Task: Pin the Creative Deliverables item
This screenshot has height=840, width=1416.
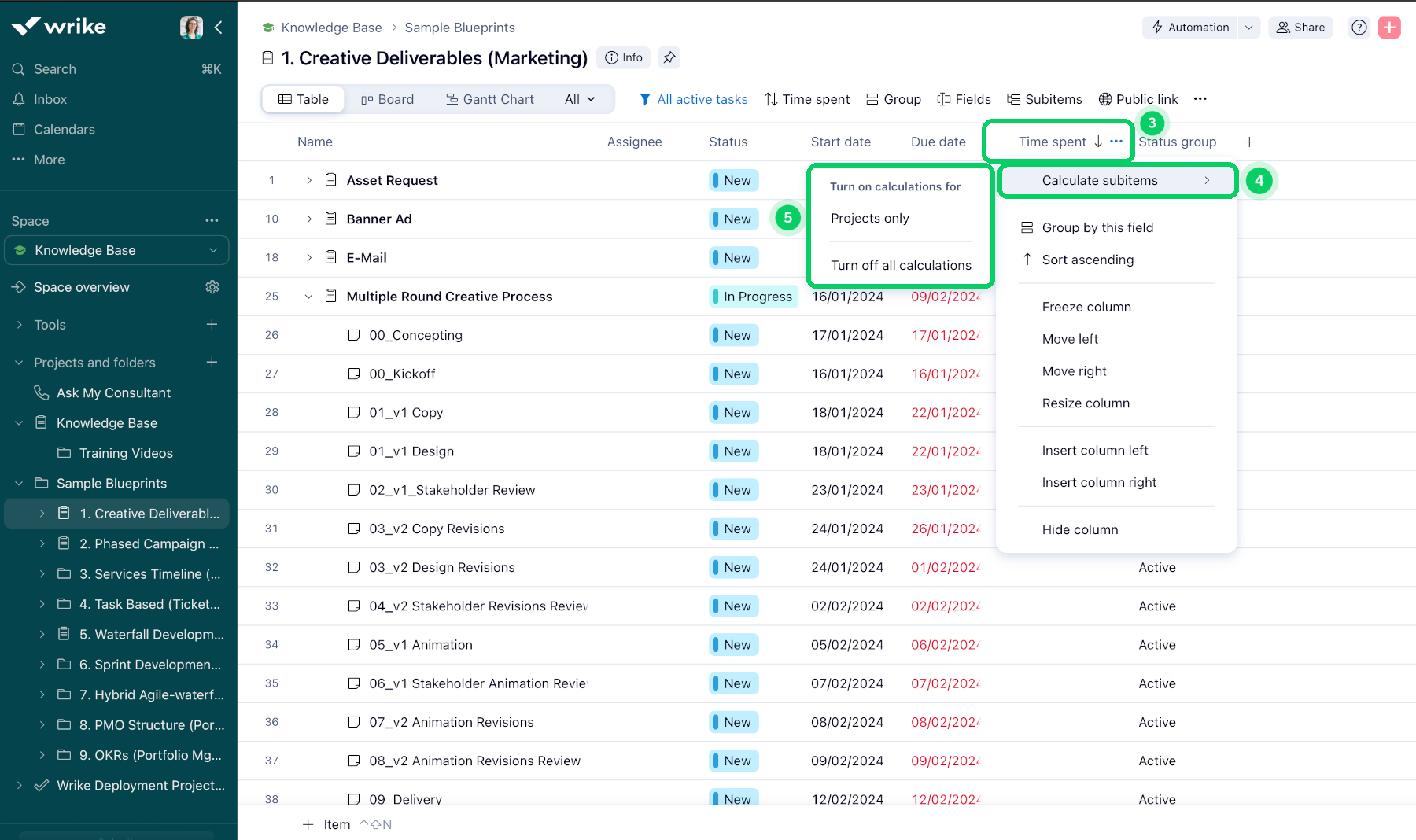Action: pyautogui.click(x=669, y=57)
